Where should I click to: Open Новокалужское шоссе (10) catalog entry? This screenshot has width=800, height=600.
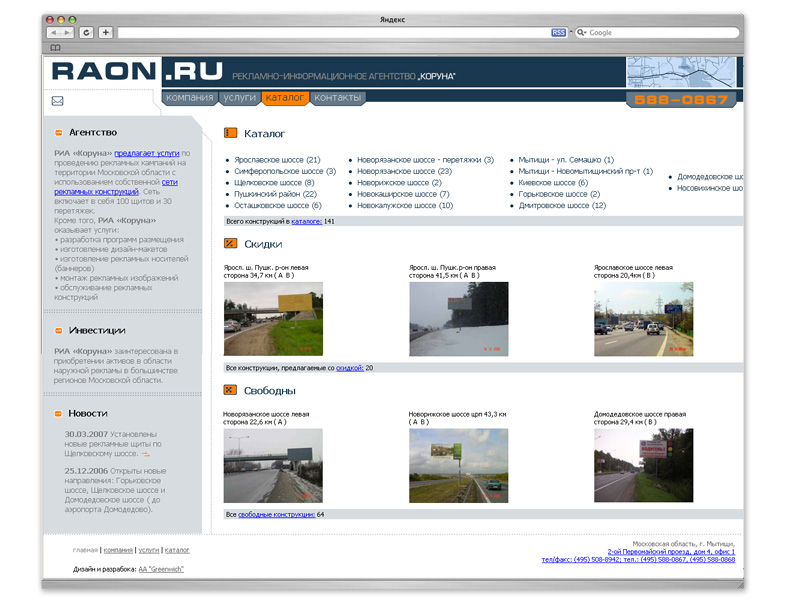point(405,205)
